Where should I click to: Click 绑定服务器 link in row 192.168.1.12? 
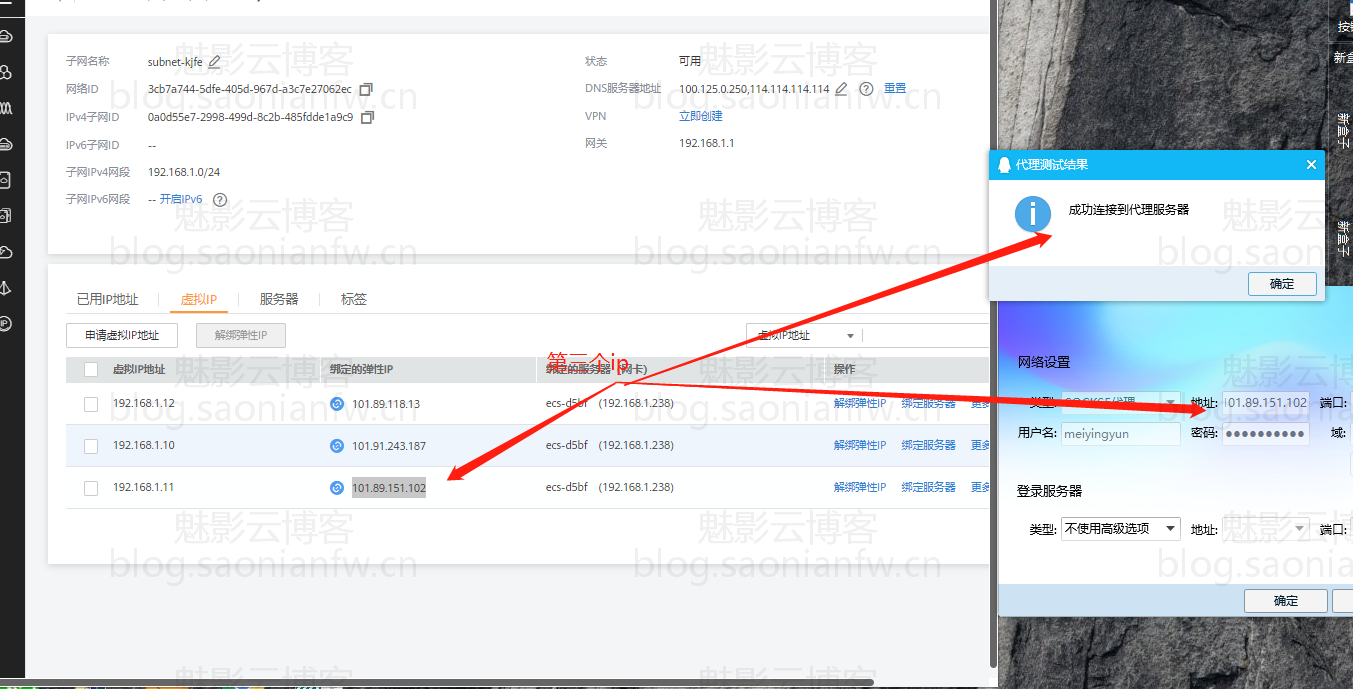tap(929, 403)
